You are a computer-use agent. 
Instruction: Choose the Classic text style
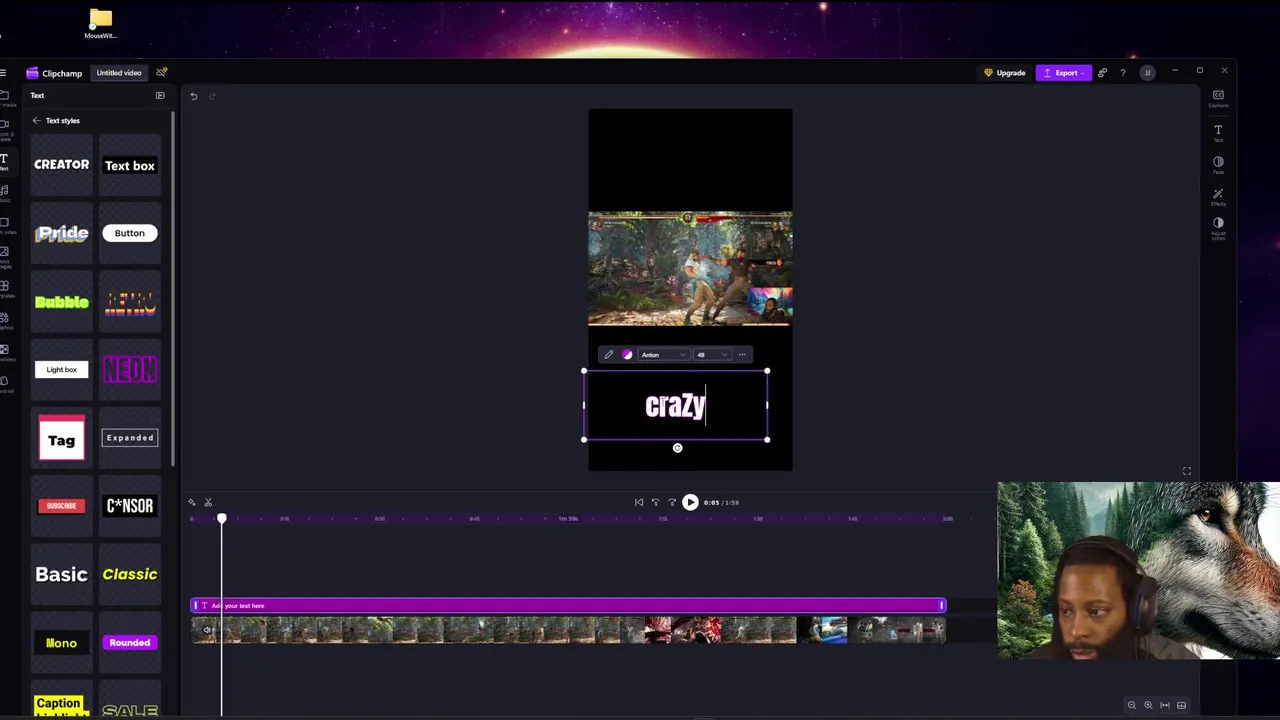130,574
